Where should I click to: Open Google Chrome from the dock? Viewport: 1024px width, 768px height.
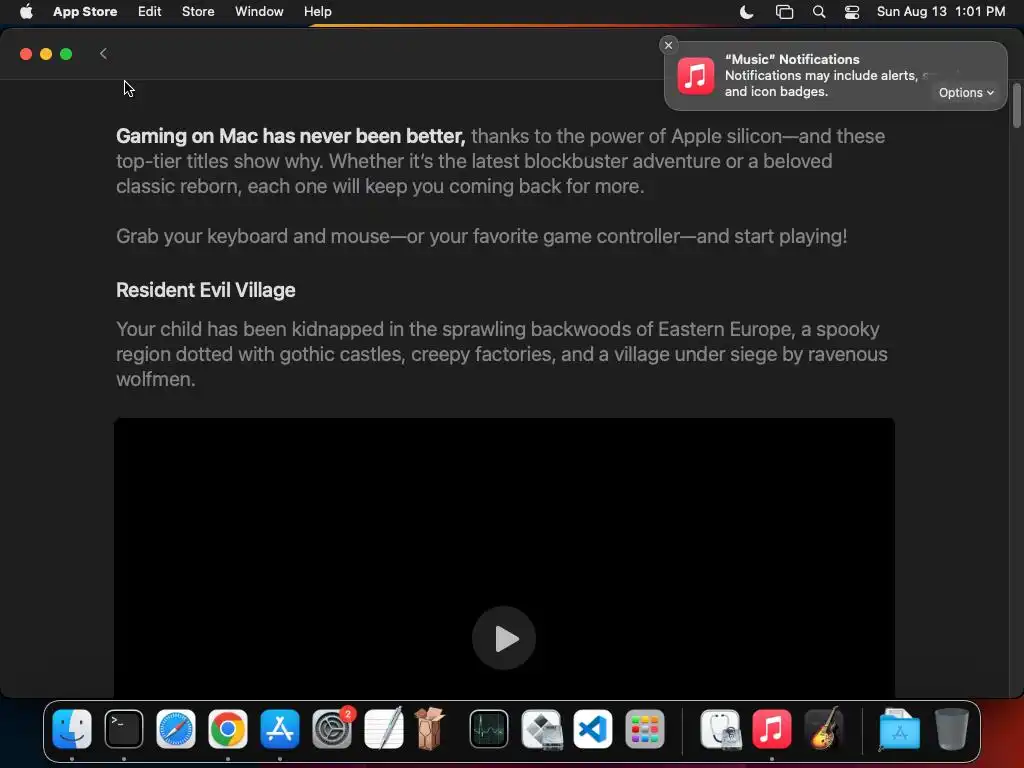coord(227,729)
